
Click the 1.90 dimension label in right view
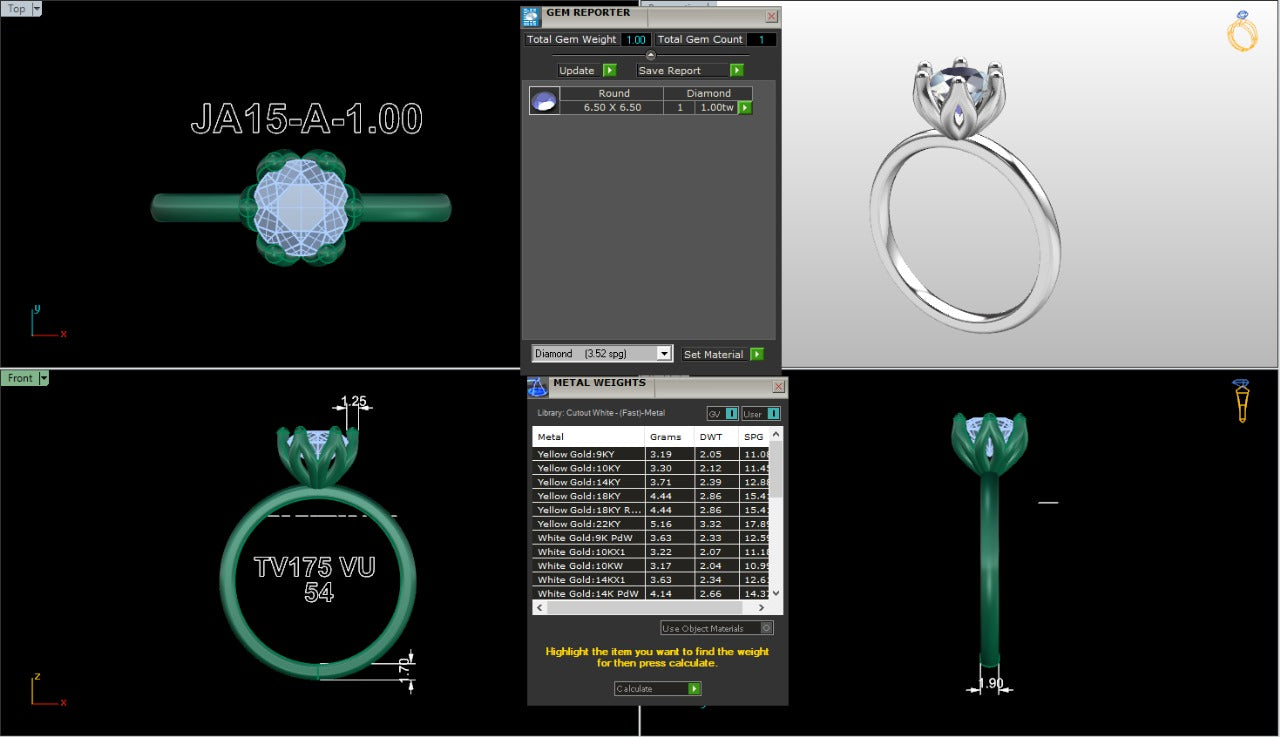pyautogui.click(x=990, y=684)
